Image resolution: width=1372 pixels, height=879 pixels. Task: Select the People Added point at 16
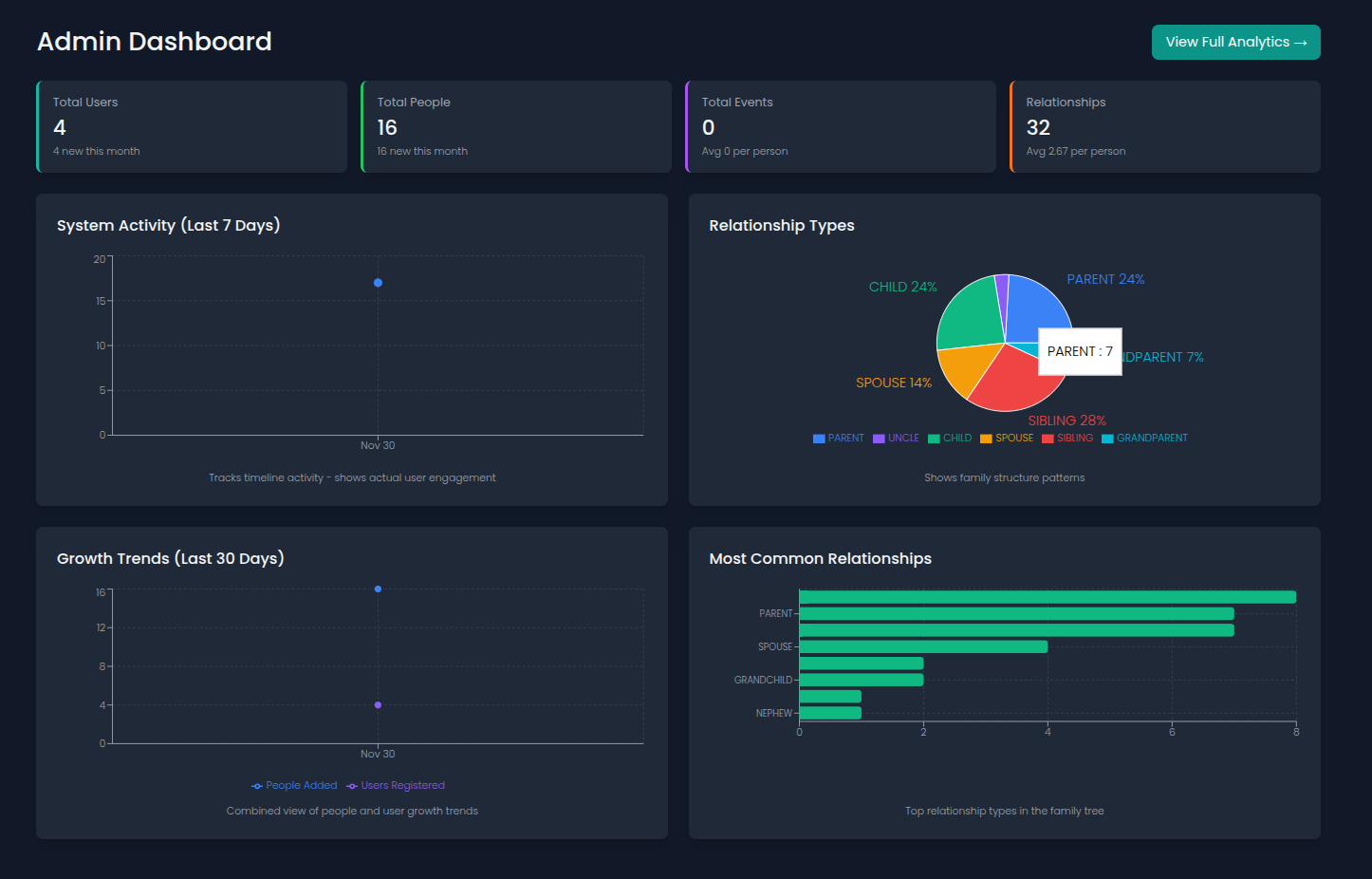coord(378,589)
